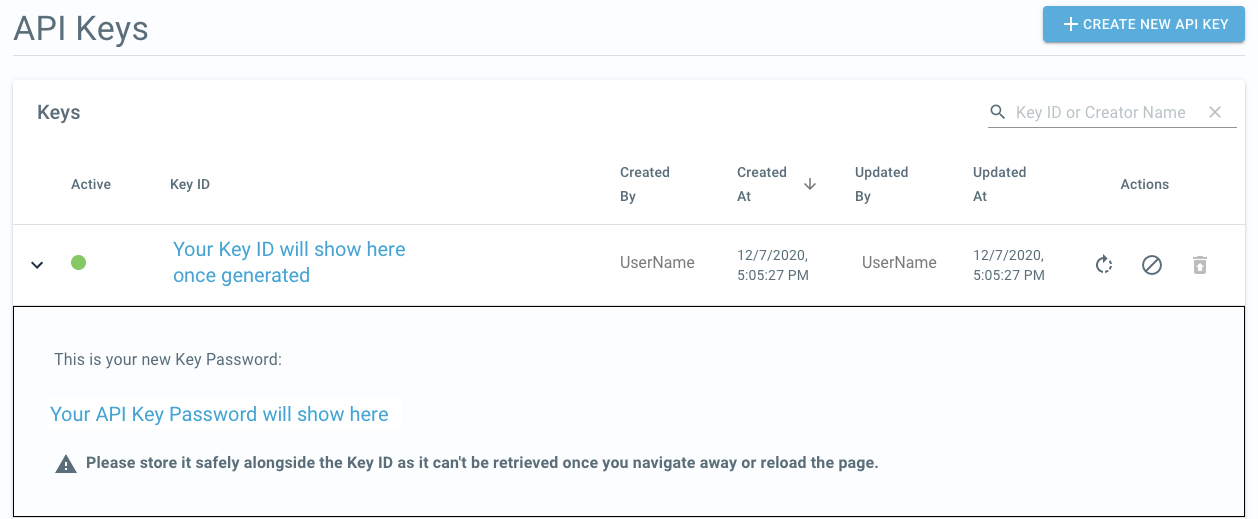
Task: Deactivate the key with the block icon
Action: 1152,264
